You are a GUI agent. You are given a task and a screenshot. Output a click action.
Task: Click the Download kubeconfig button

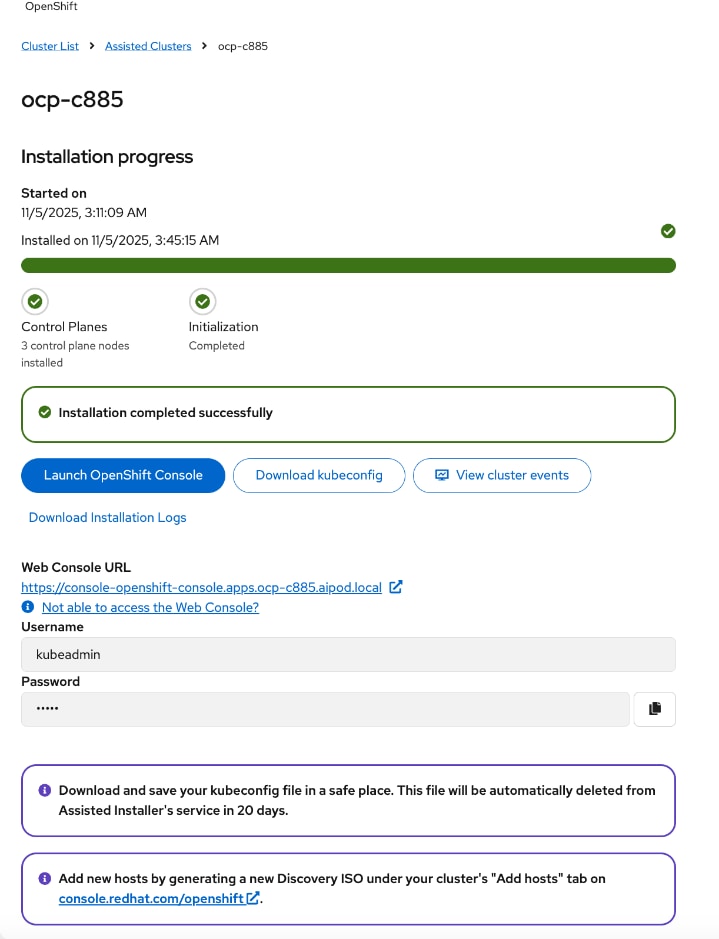point(318,475)
